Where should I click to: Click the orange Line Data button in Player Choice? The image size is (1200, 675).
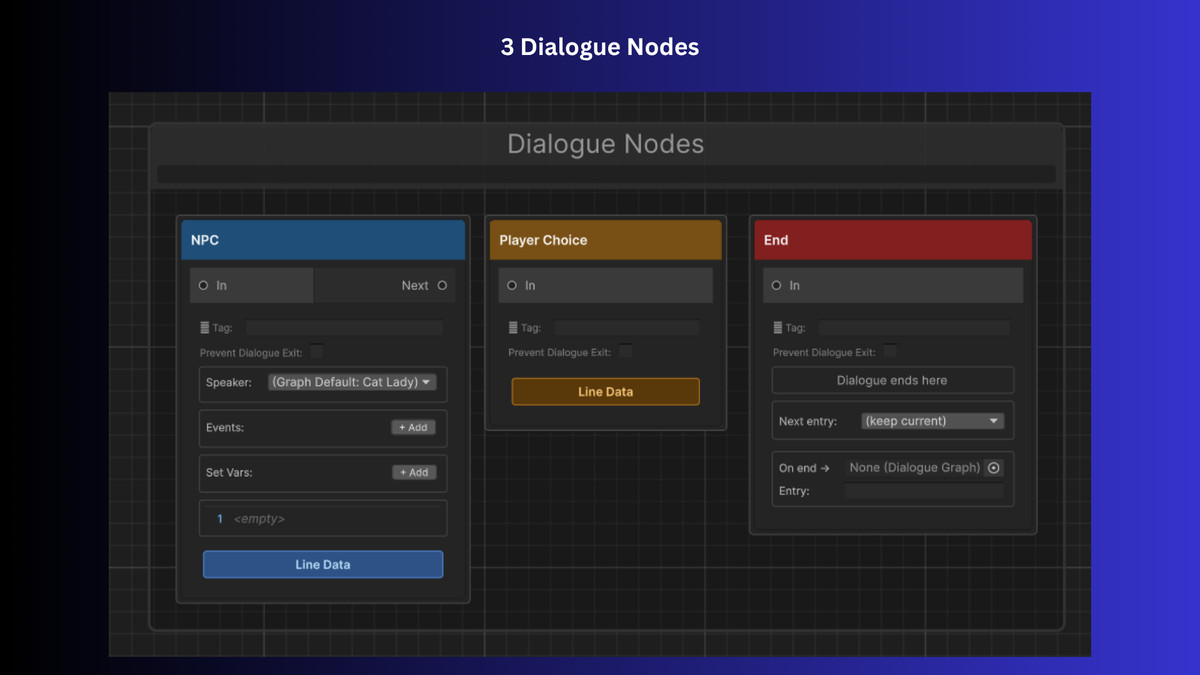[605, 392]
